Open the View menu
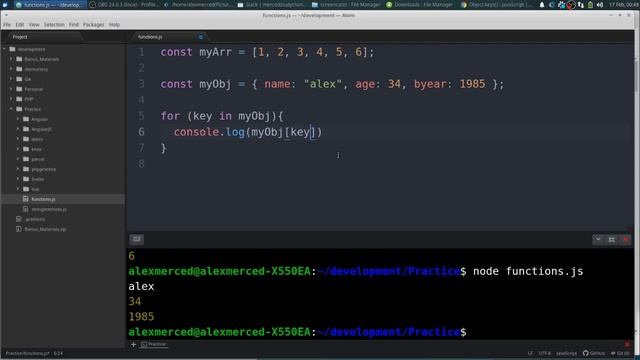The height and width of the screenshot is (360, 640). 34,24
